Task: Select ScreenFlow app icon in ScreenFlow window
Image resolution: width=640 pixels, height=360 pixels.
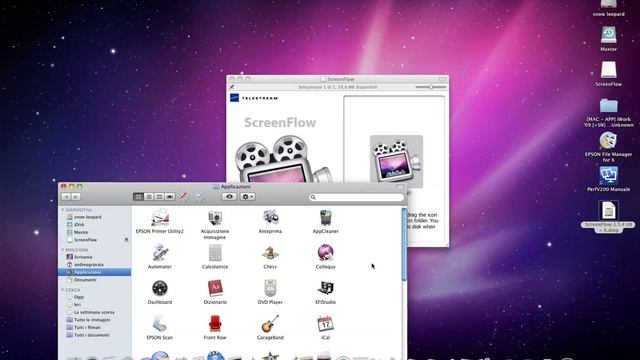Action: pyautogui.click(x=396, y=161)
